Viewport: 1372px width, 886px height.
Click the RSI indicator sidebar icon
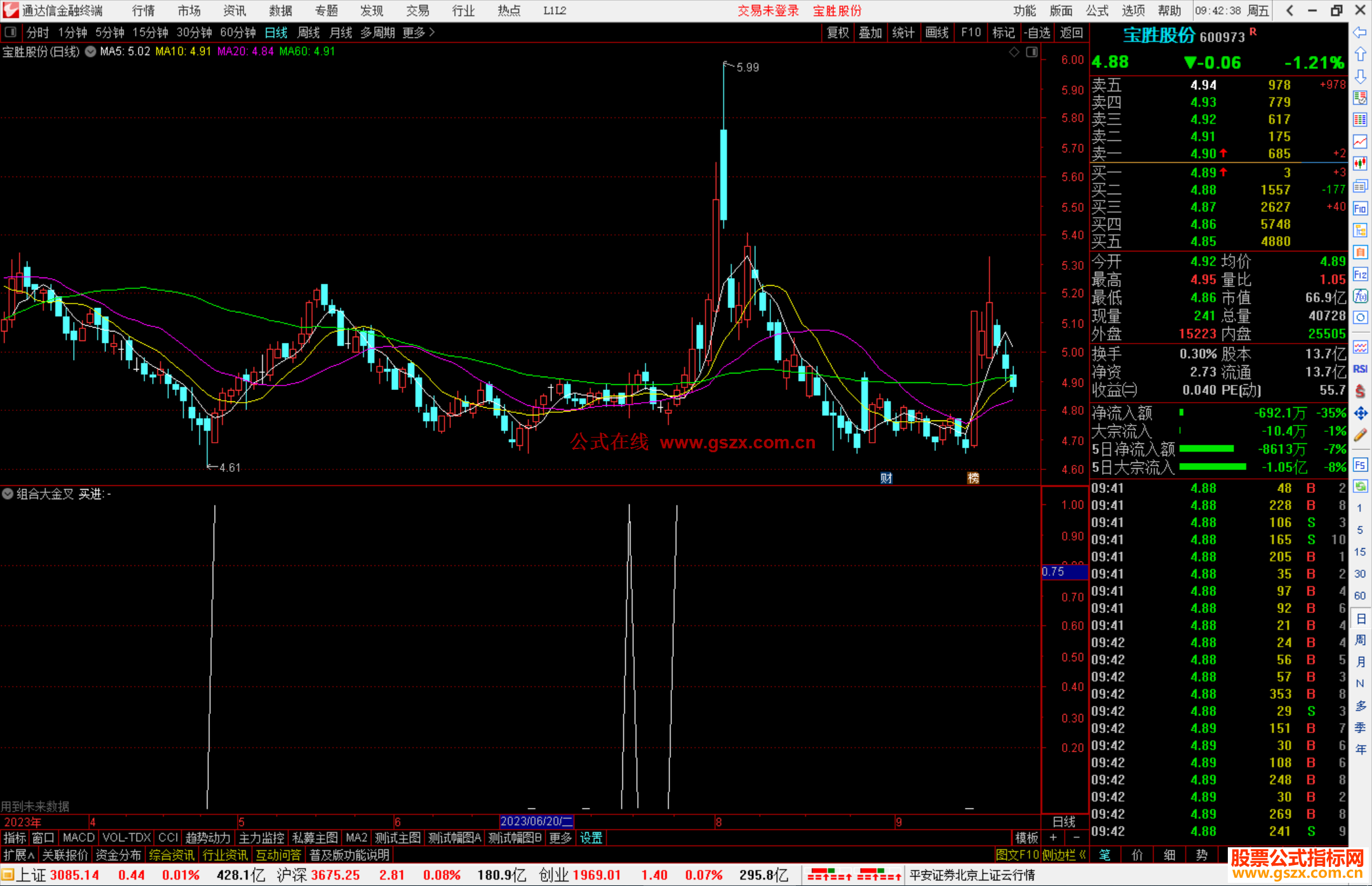(1360, 369)
